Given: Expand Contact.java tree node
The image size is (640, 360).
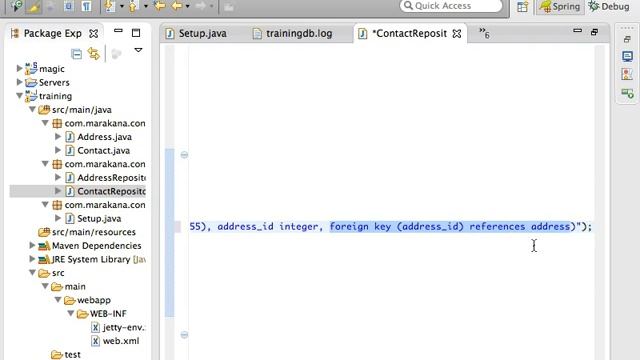Looking at the screenshot, I should click(x=58, y=150).
